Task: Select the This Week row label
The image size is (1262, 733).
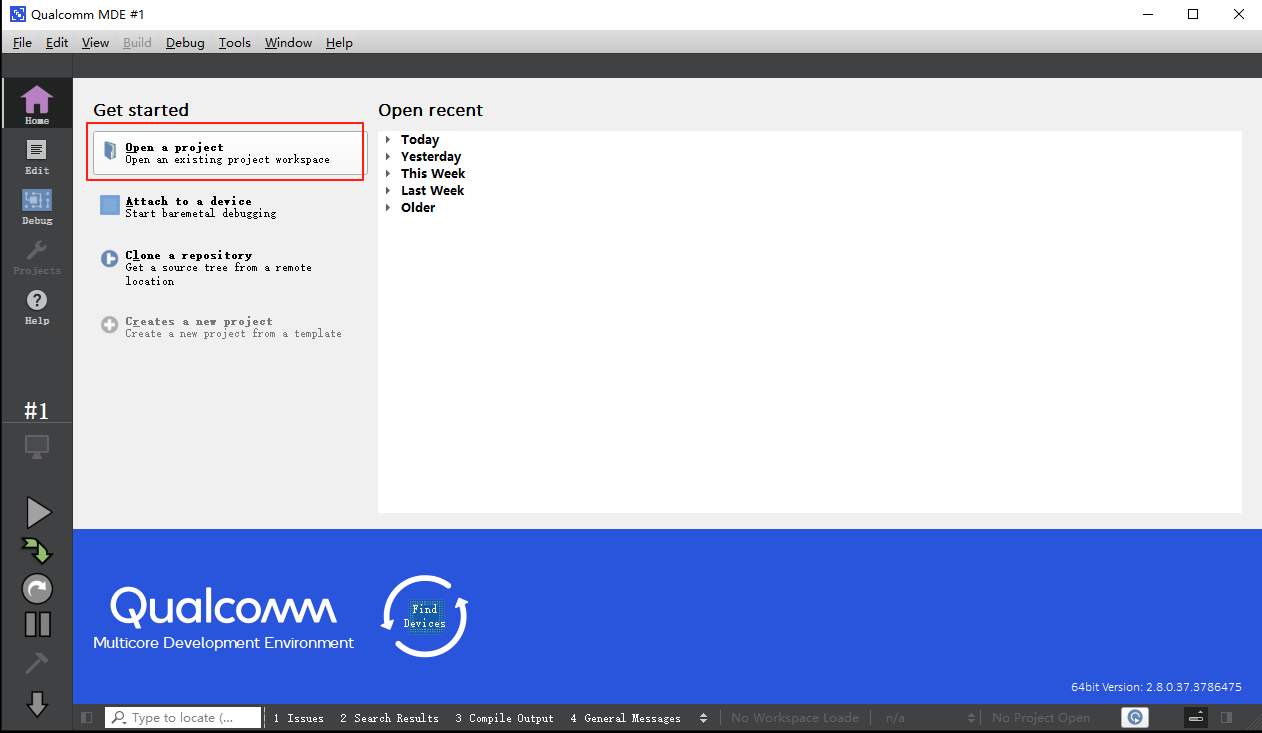Action: (433, 174)
